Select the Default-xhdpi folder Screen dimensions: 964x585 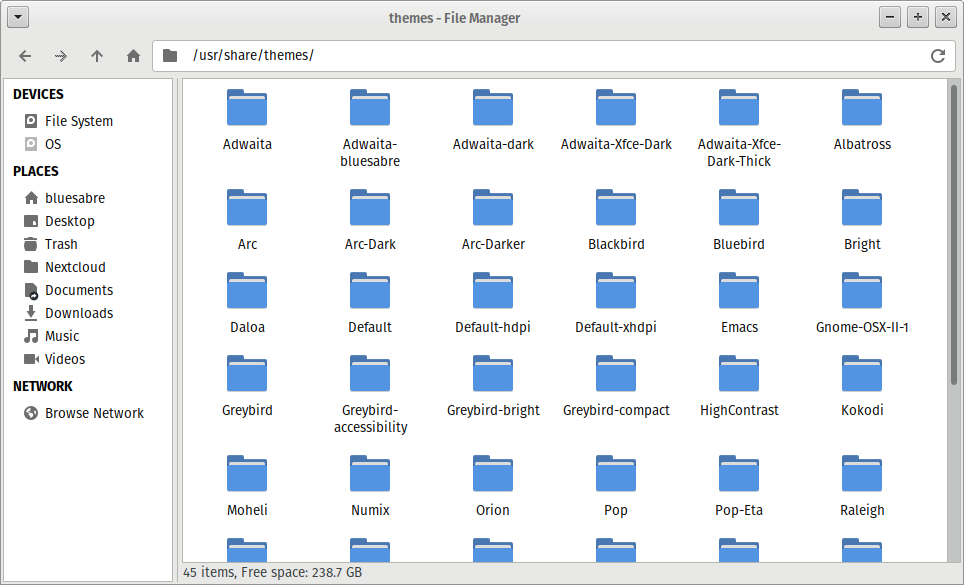pyautogui.click(x=616, y=304)
